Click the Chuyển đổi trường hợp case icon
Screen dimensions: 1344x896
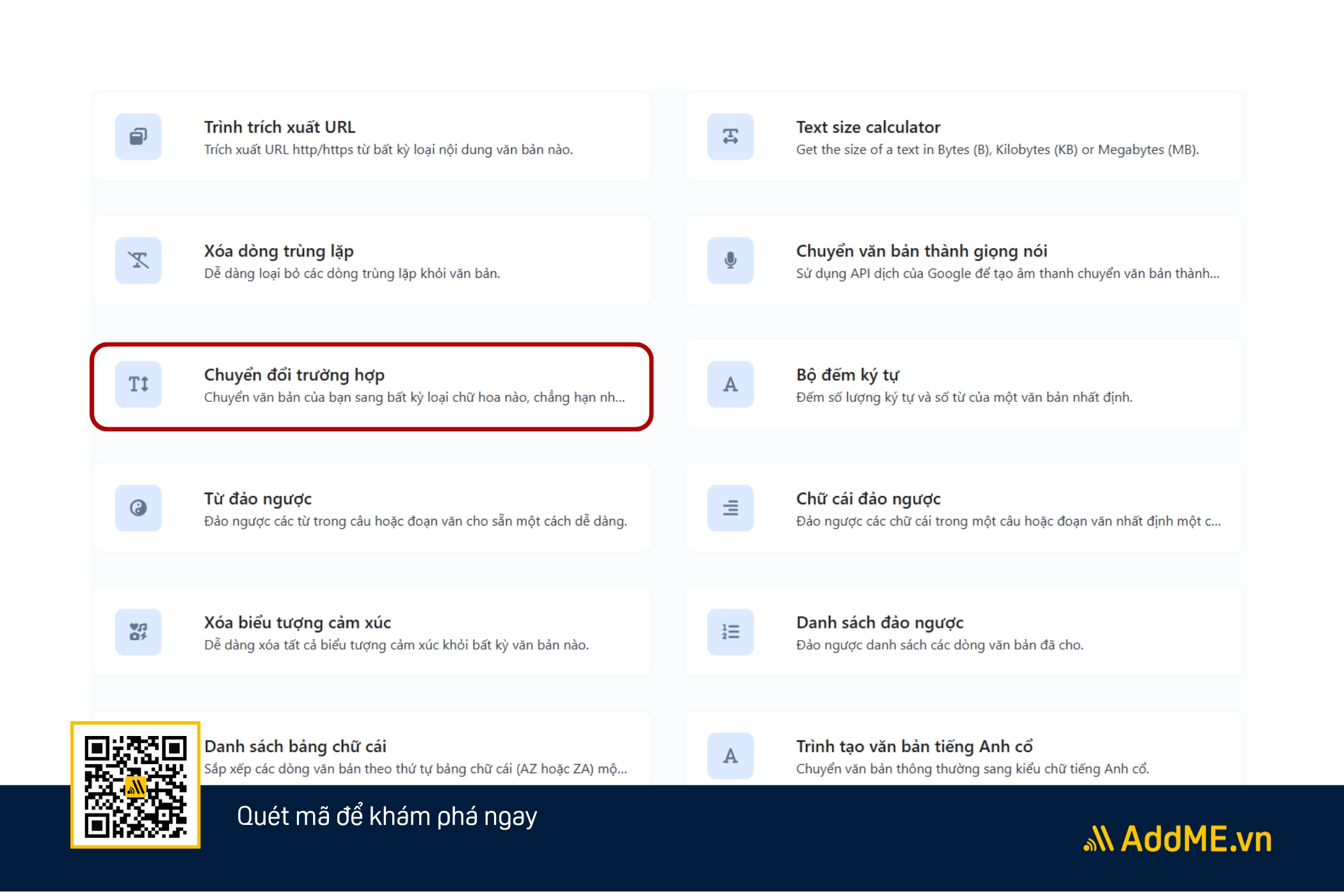click(x=138, y=384)
